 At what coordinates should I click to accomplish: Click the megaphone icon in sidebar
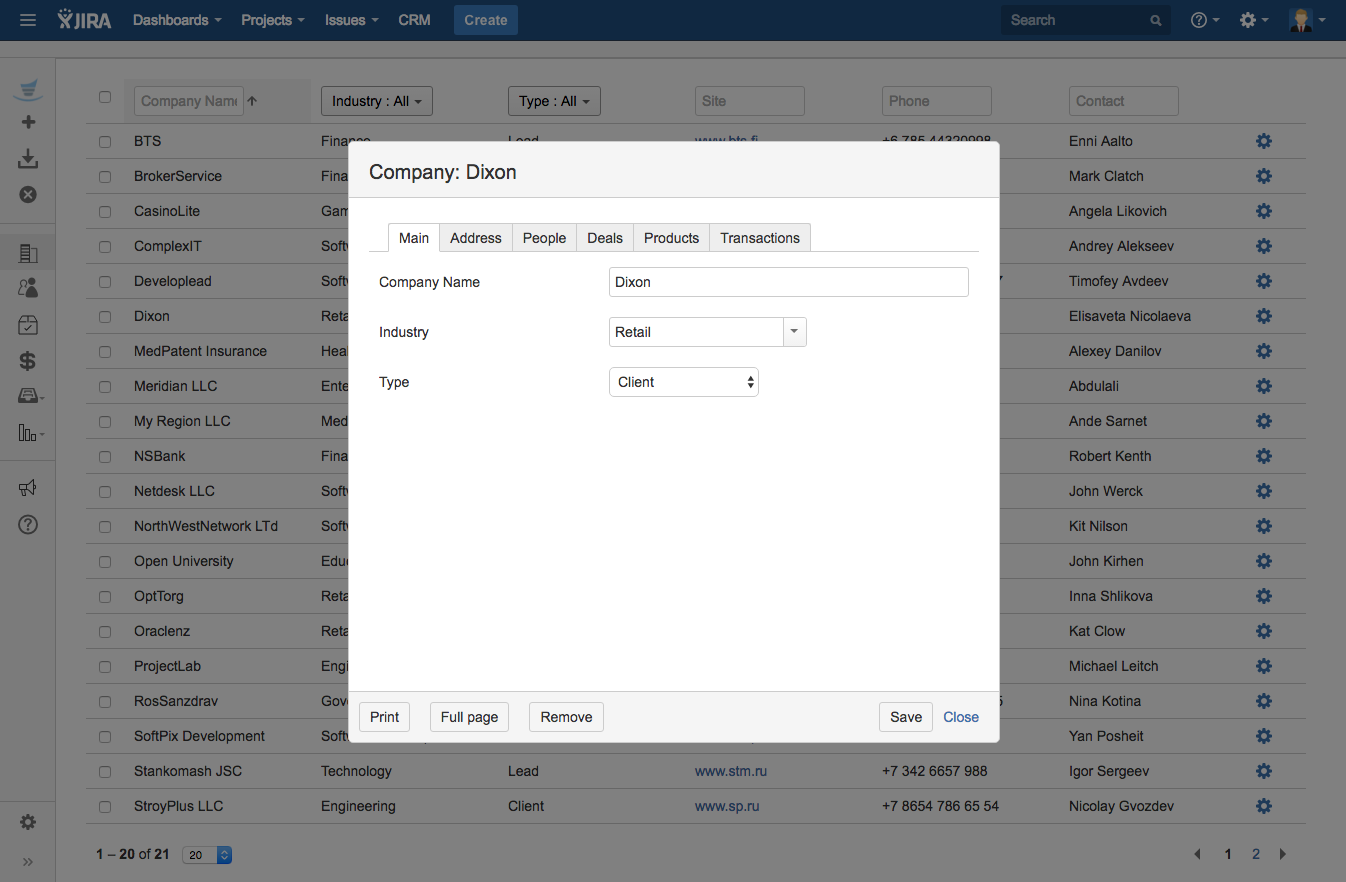click(28, 488)
